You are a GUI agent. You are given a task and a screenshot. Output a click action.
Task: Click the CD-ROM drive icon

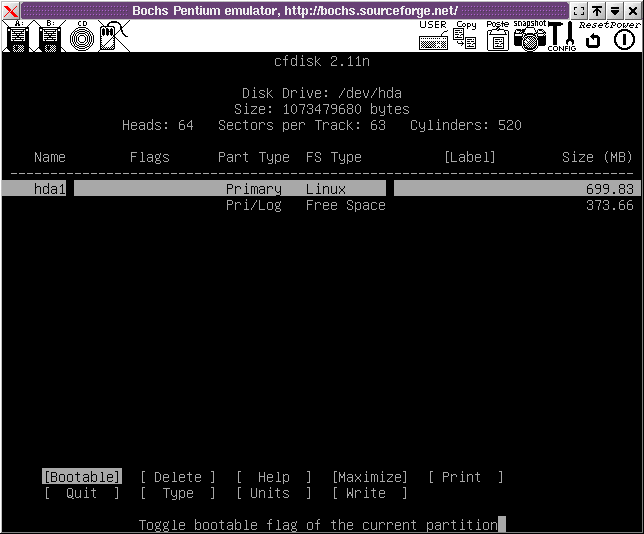pos(81,37)
